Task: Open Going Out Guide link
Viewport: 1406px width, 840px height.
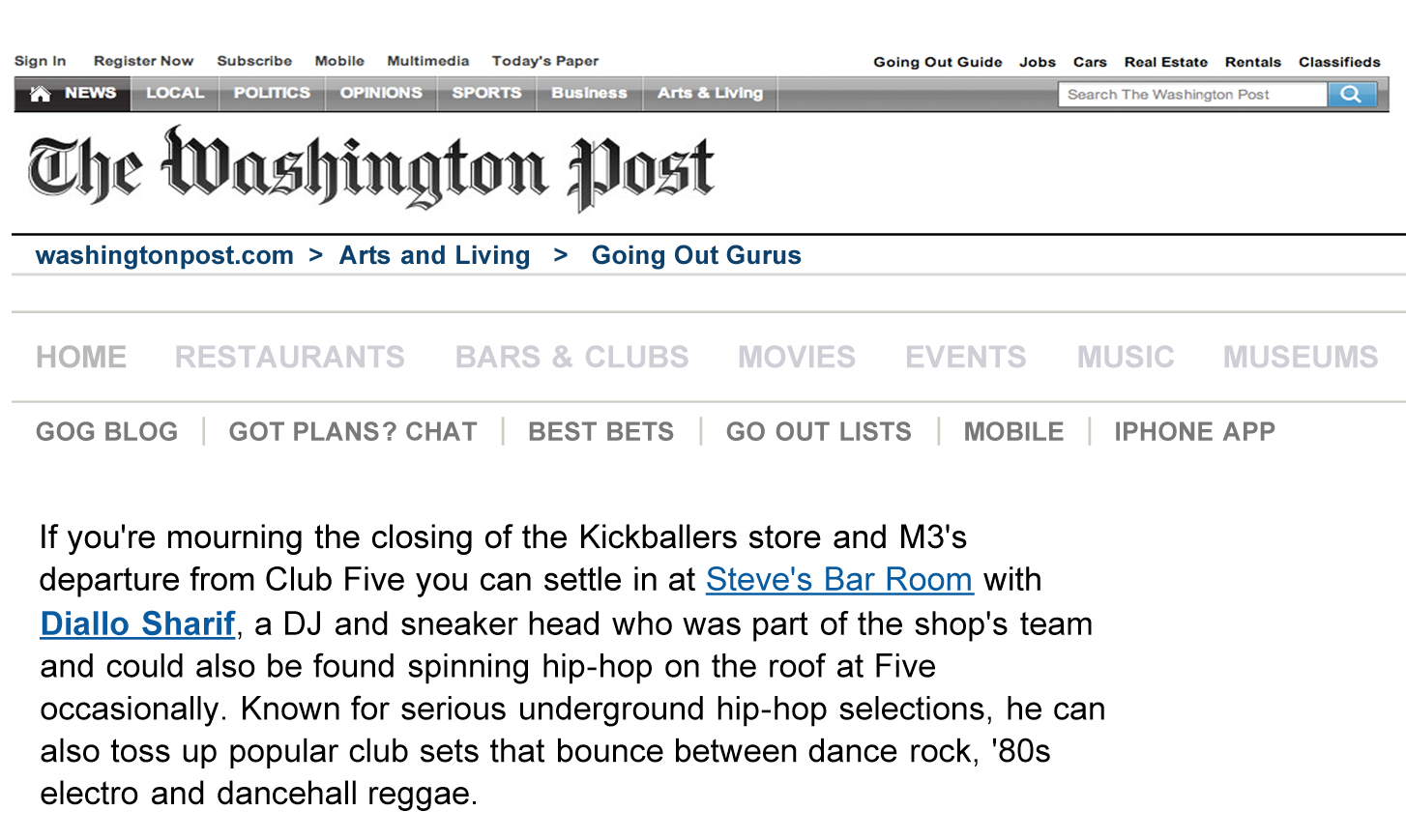Action: pos(937,62)
